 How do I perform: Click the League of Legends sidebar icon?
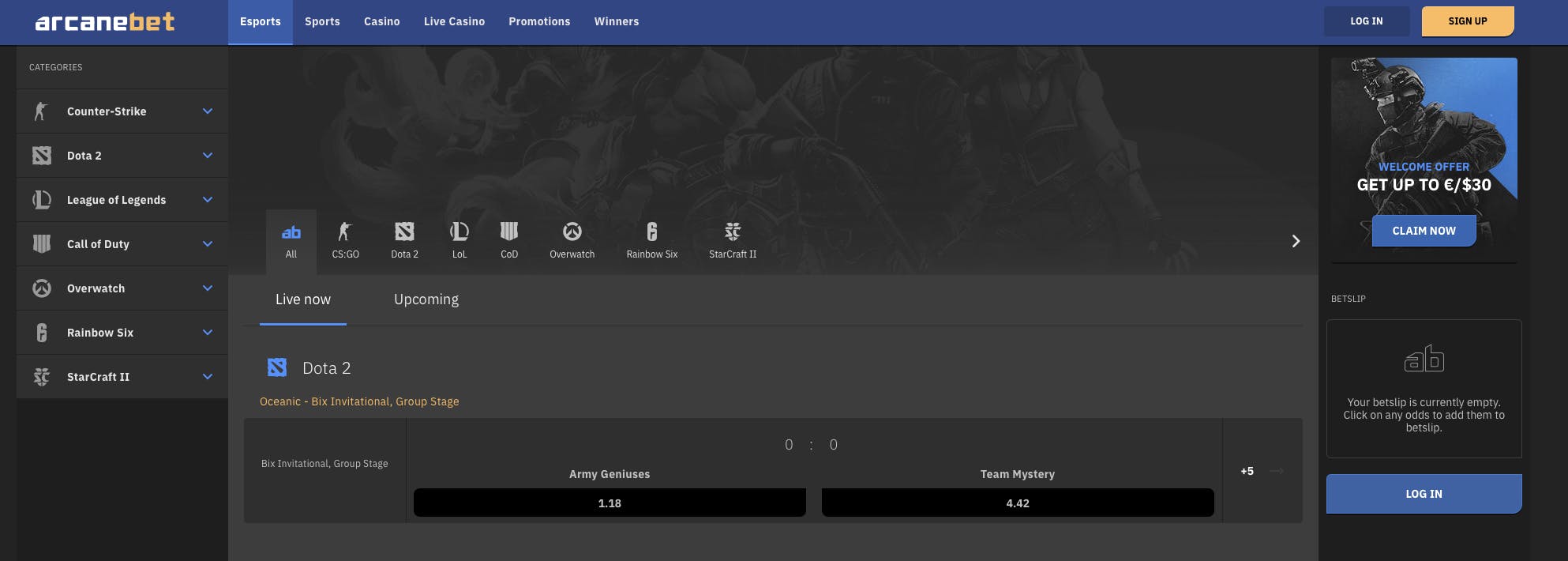[x=42, y=200]
